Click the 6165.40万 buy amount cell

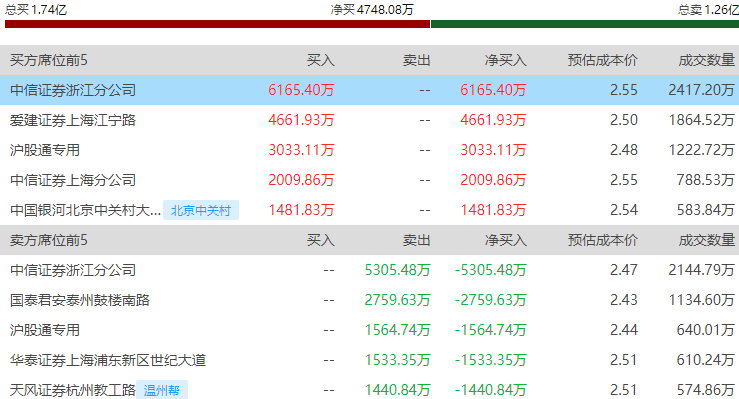[301, 90]
